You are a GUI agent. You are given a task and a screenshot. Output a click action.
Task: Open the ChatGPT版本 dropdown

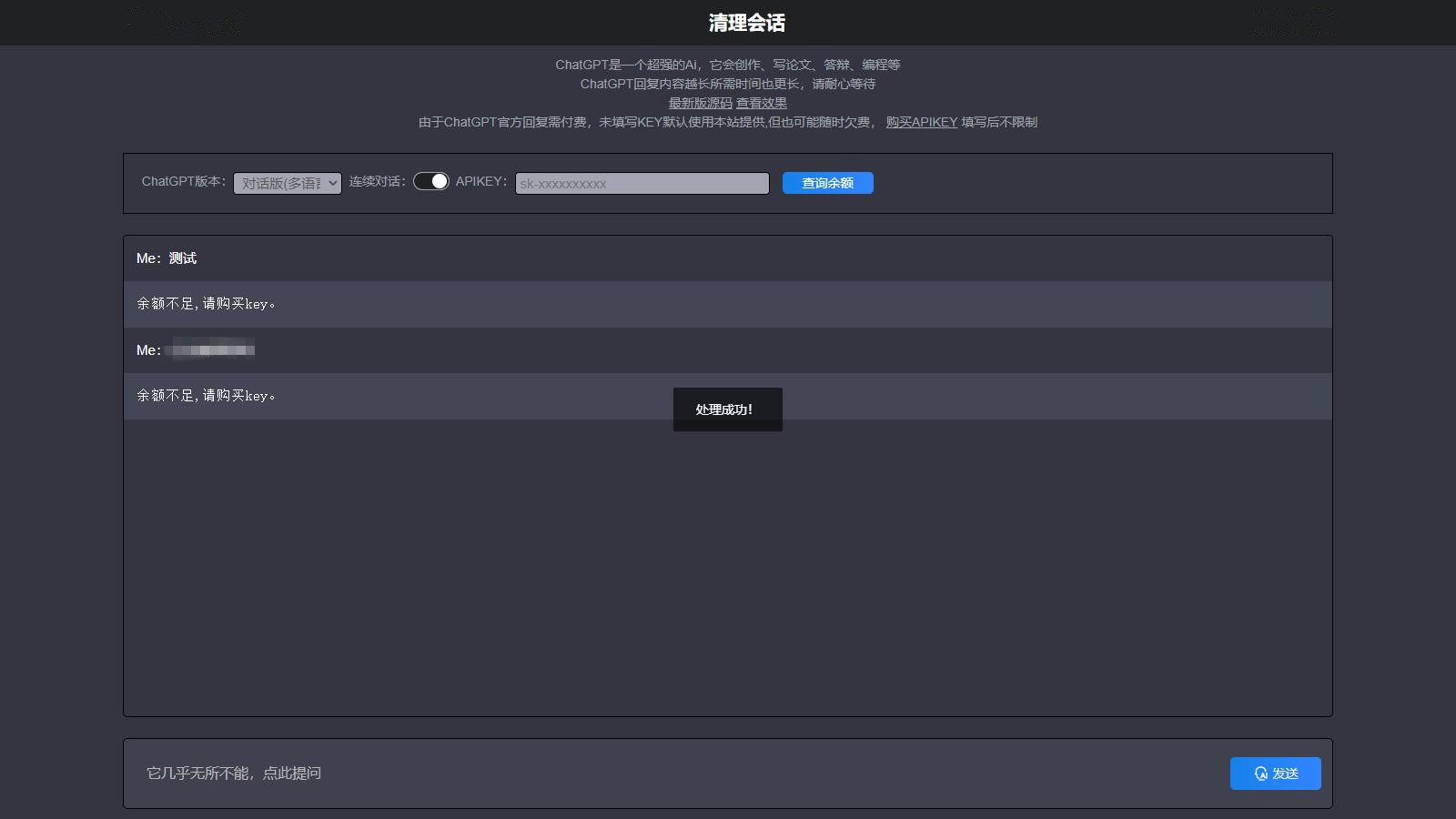coord(288,183)
